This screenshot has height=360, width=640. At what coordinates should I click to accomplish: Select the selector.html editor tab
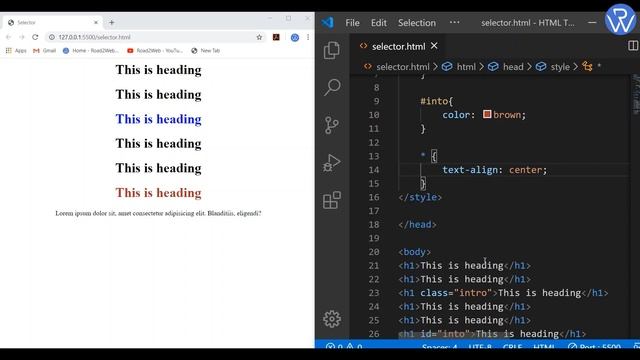398,47
